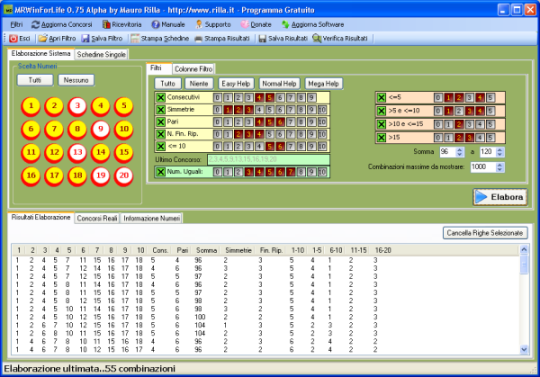Click the results list scroll-down arrow
The width and height of the screenshot is (540, 377).
click(524, 349)
